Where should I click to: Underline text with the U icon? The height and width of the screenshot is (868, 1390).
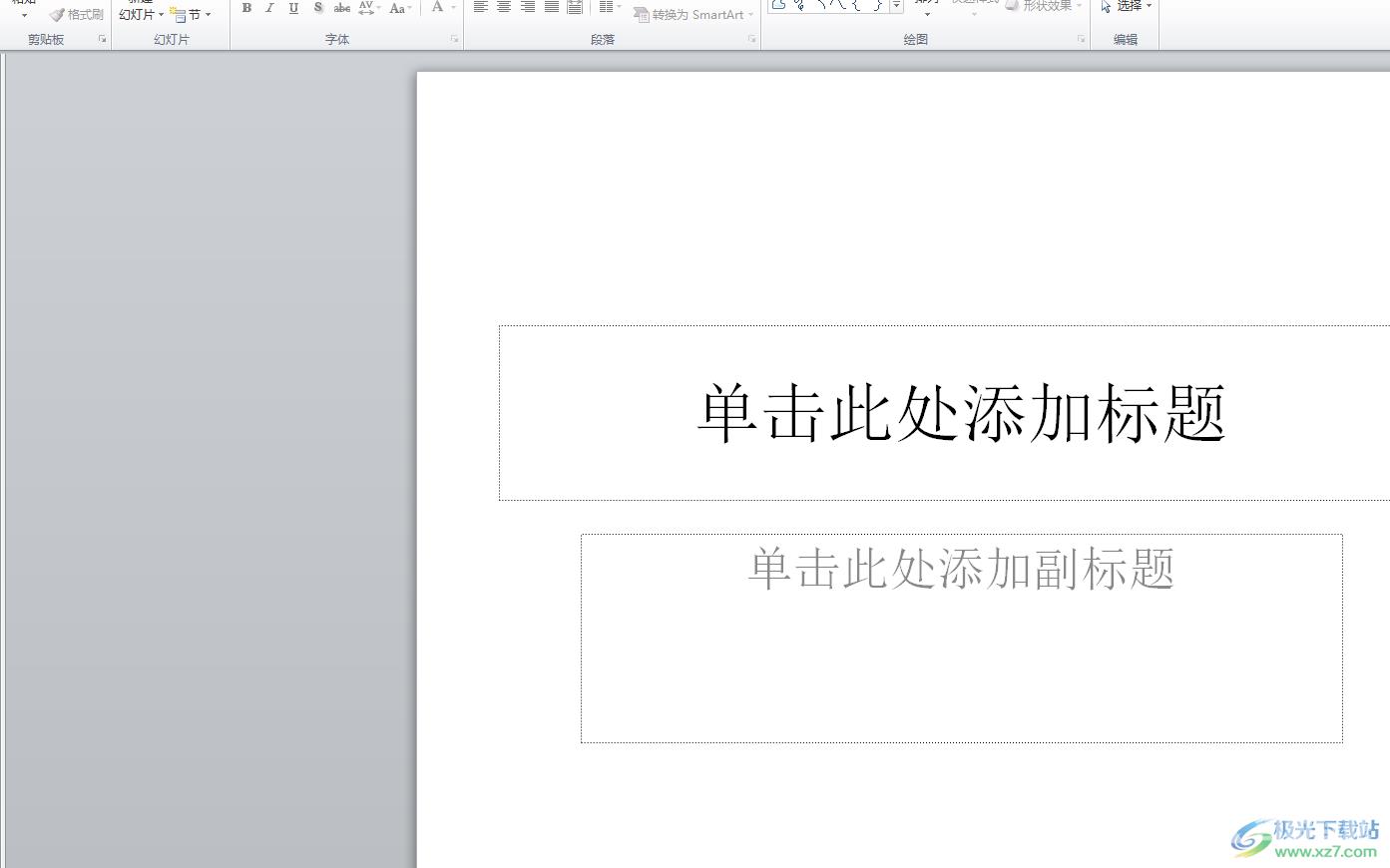(x=293, y=8)
